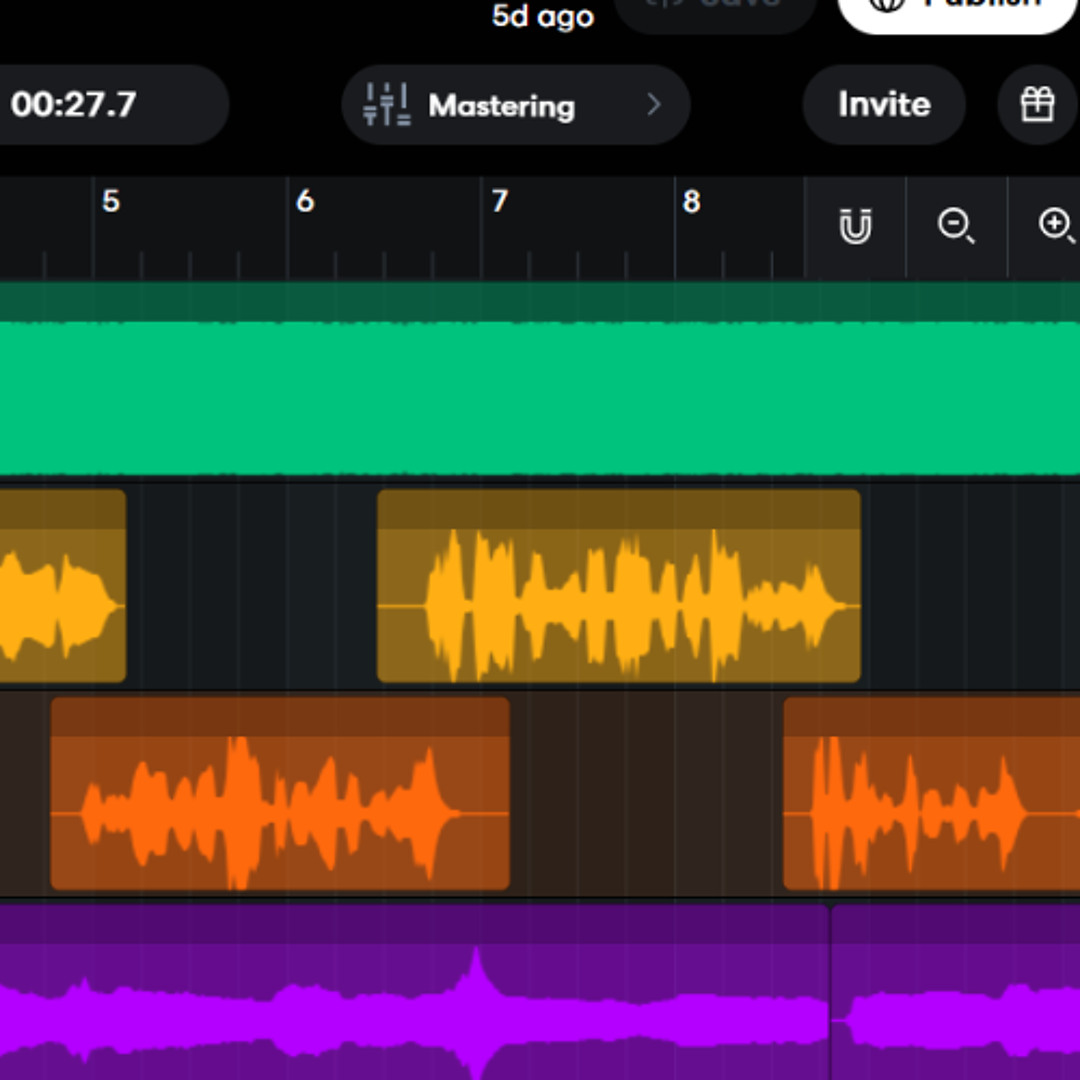
Task: Zoom in the timeline with the plus magnifier
Action: point(1055,226)
